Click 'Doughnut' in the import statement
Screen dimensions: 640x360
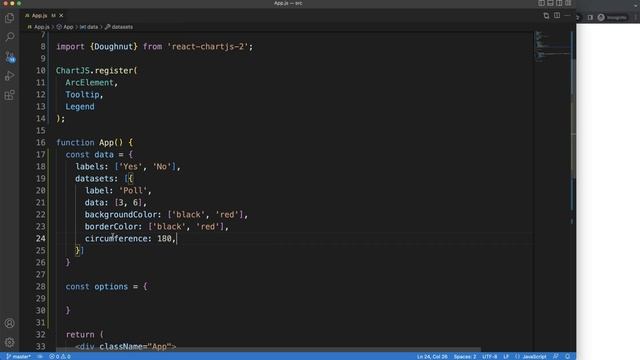(113, 47)
